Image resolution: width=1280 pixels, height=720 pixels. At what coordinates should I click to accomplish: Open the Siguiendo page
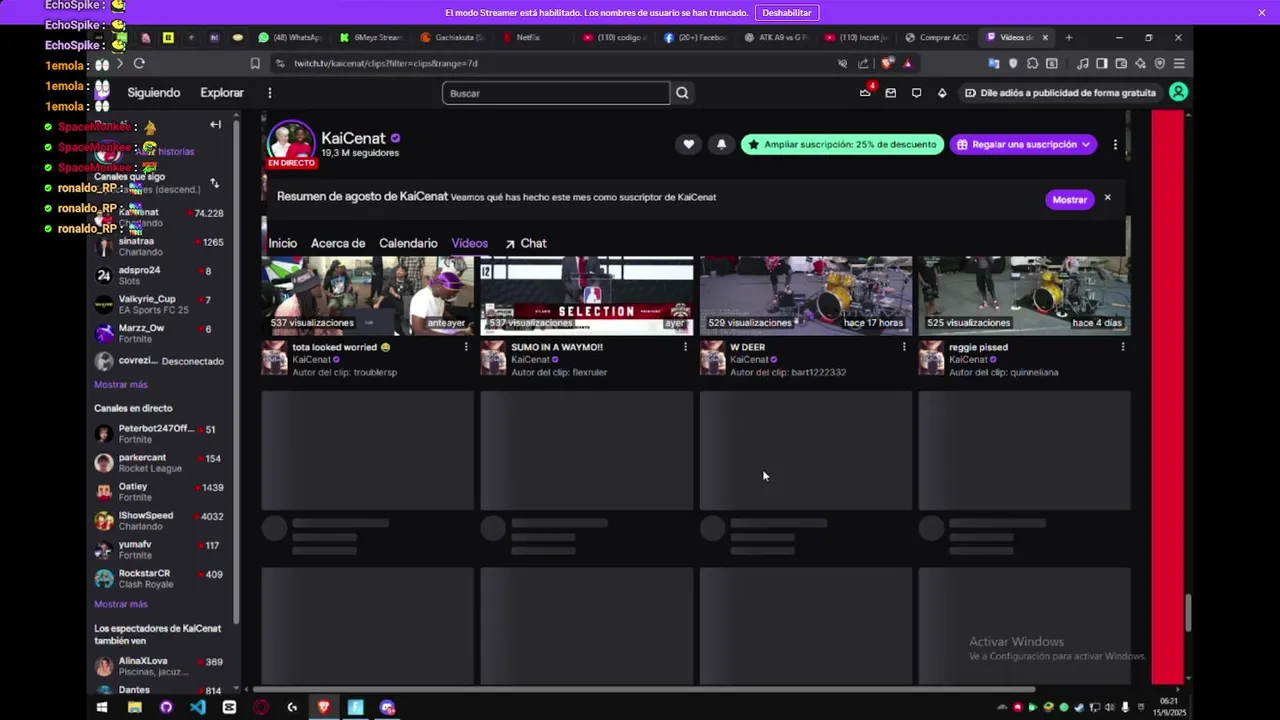point(154,93)
